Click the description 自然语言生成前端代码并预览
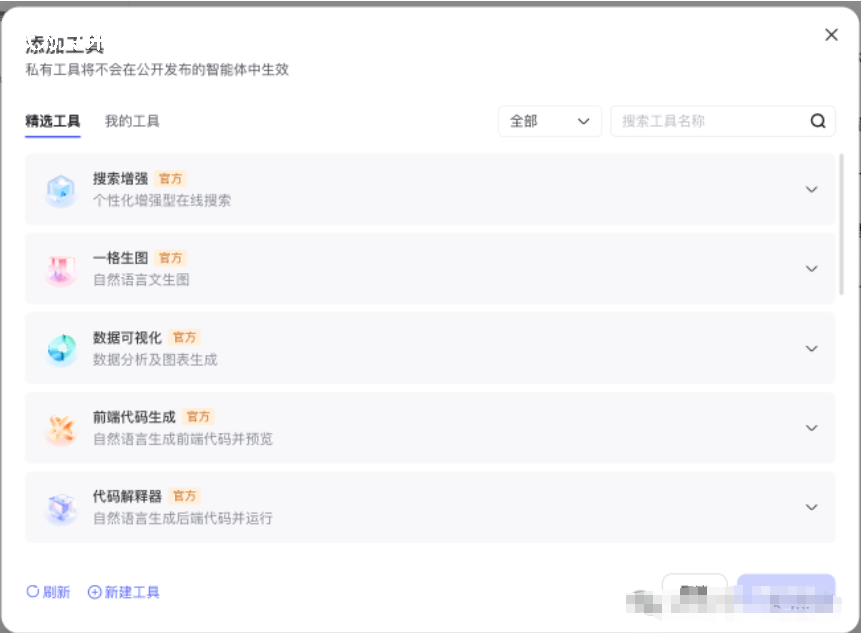 pyautogui.click(x=183, y=439)
